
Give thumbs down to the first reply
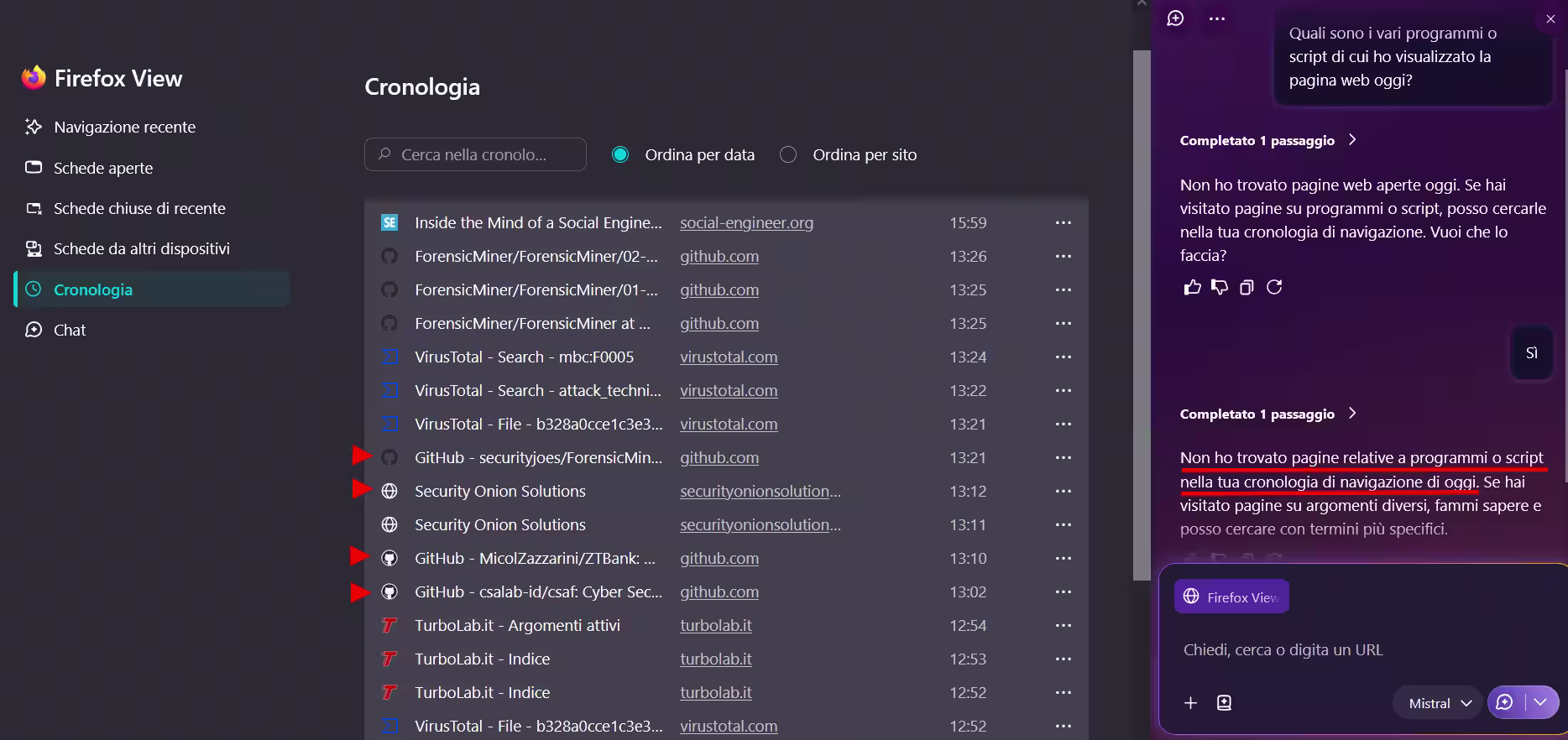coord(1220,288)
